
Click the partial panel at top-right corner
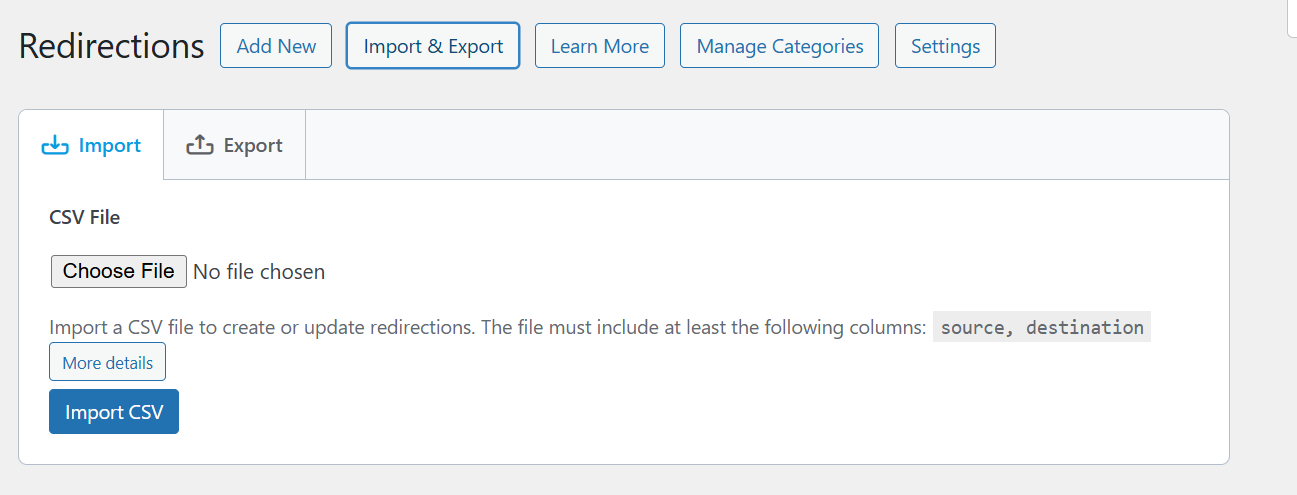(1291, 18)
